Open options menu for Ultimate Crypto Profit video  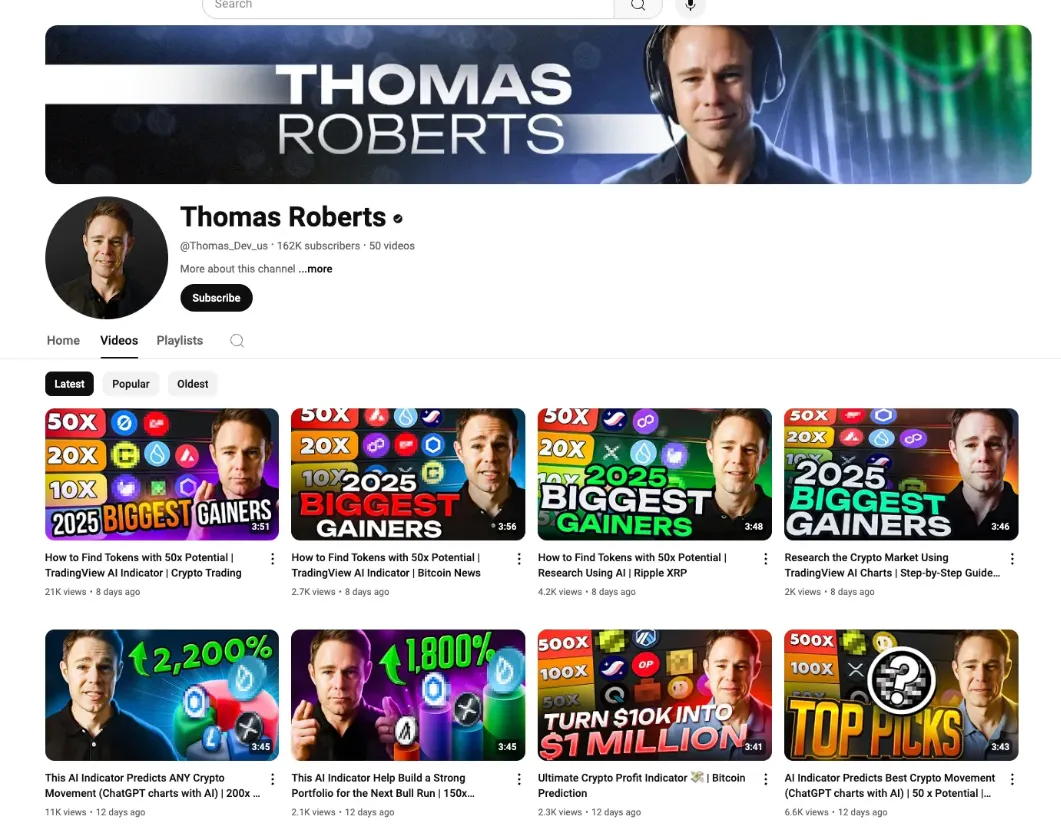765,779
